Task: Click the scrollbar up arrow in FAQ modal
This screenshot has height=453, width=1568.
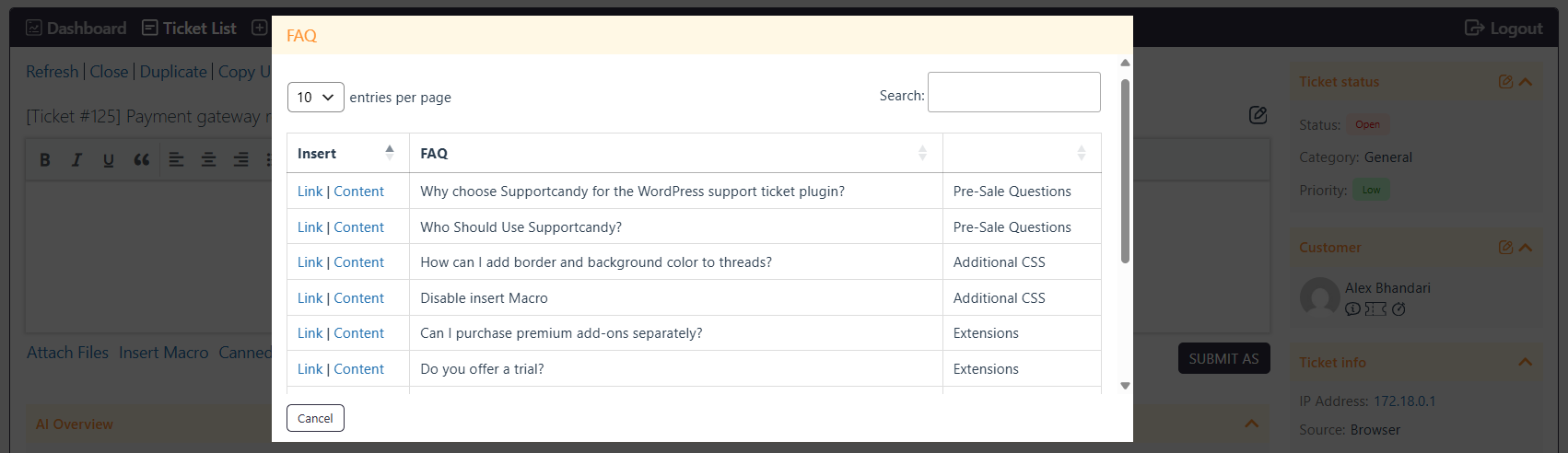Action: click(x=1125, y=63)
